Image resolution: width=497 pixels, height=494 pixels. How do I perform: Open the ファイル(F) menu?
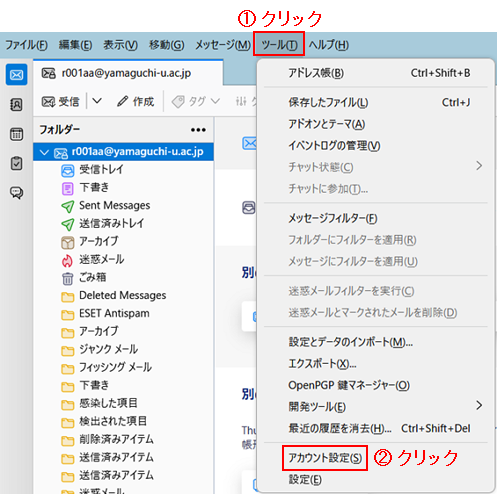tap(27, 45)
